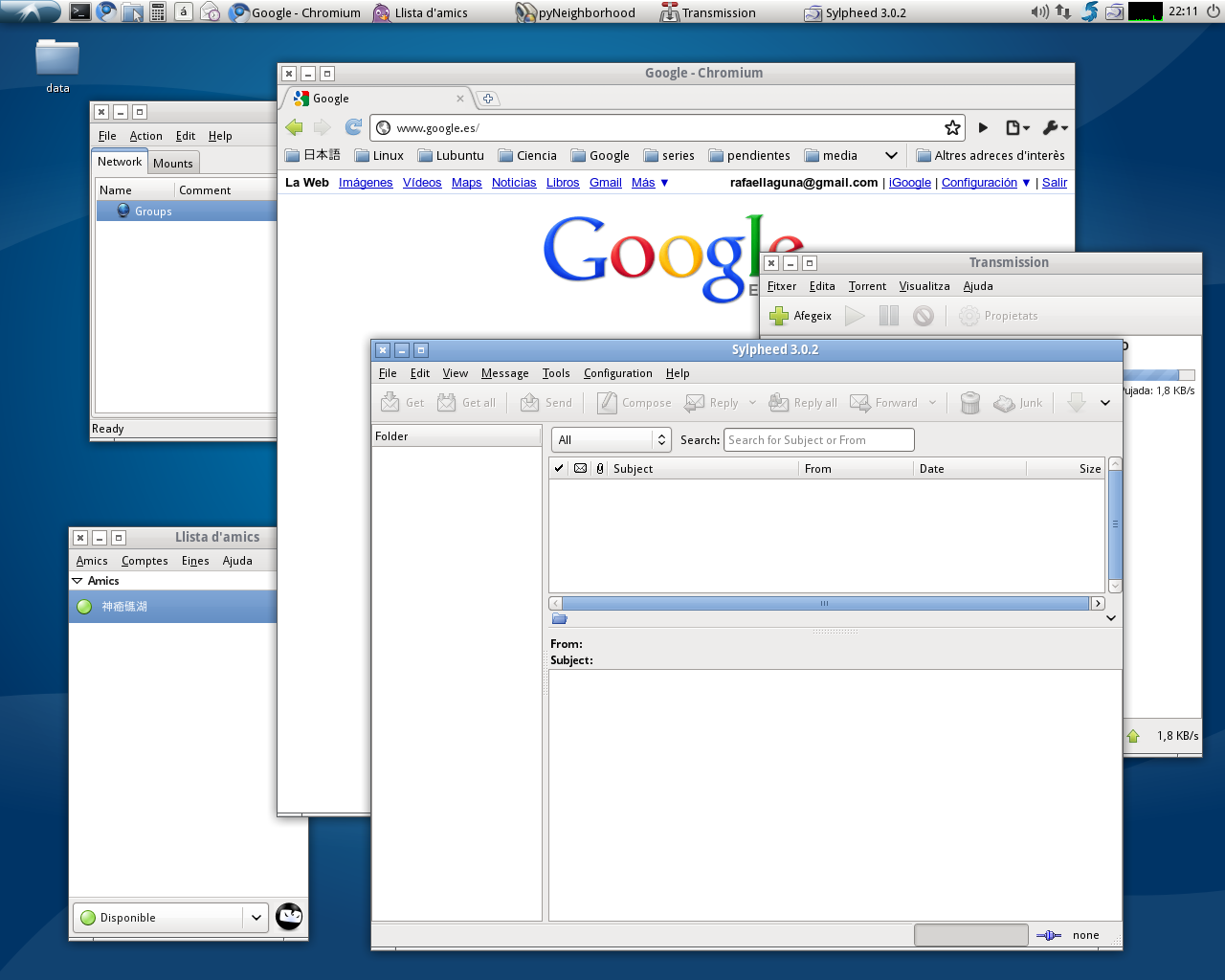Open a new tab in Chromium
This screenshot has height=980, width=1225.
(x=488, y=99)
